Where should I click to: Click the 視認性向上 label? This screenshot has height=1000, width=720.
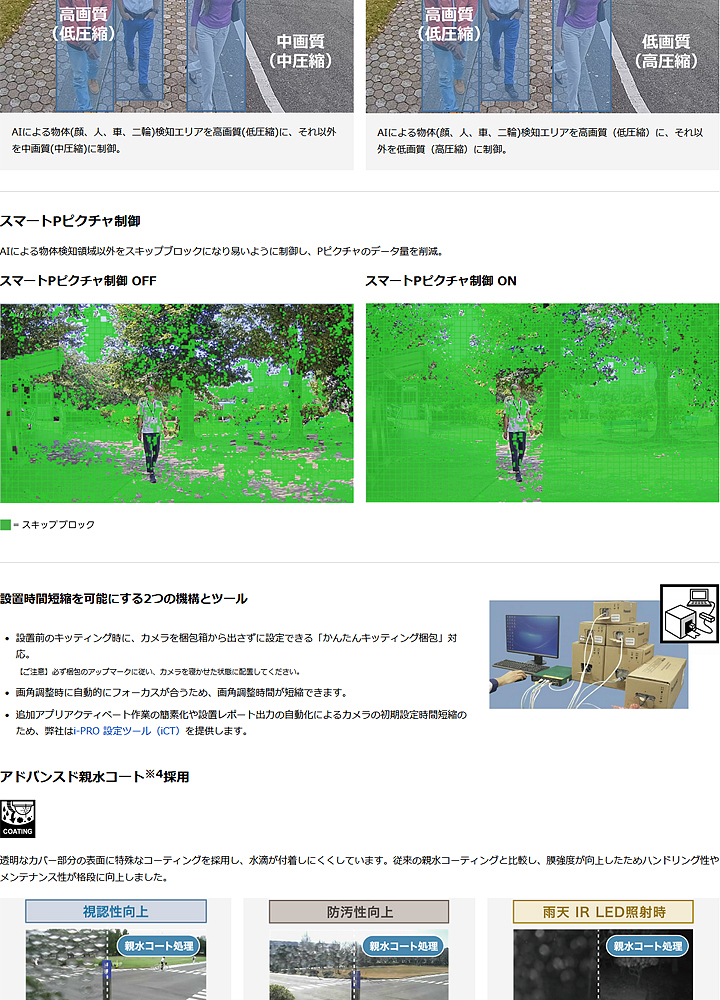[116, 912]
